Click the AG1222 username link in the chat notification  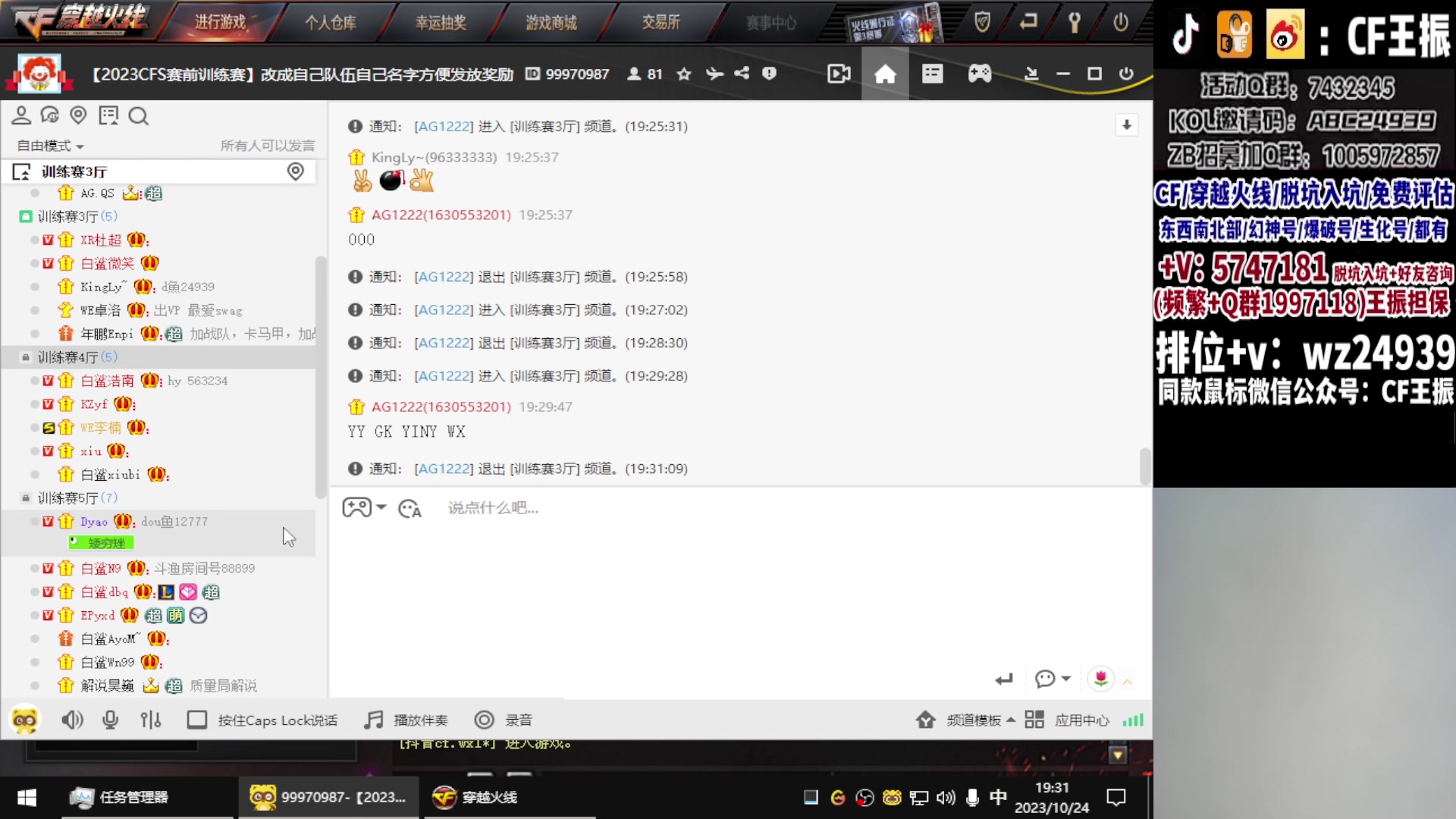pyautogui.click(x=443, y=126)
